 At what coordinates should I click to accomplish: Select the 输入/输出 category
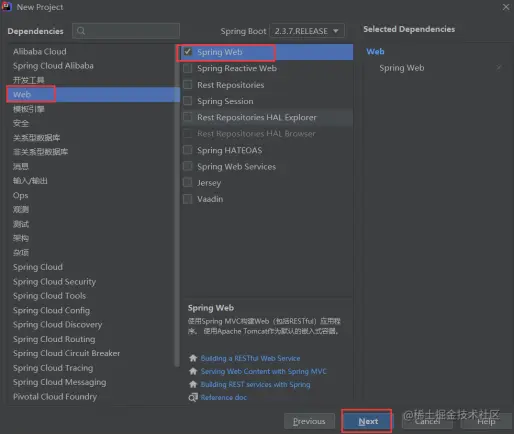pyautogui.click(x=30, y=180)
